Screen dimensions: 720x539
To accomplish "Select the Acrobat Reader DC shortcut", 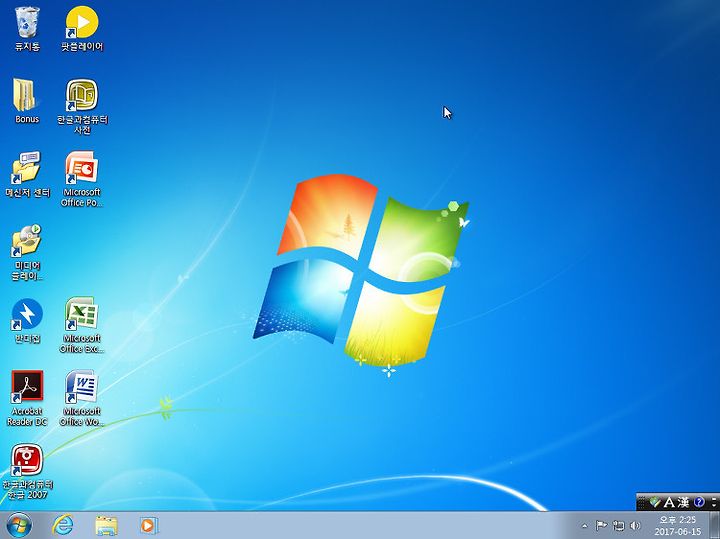I will [27, 398].
